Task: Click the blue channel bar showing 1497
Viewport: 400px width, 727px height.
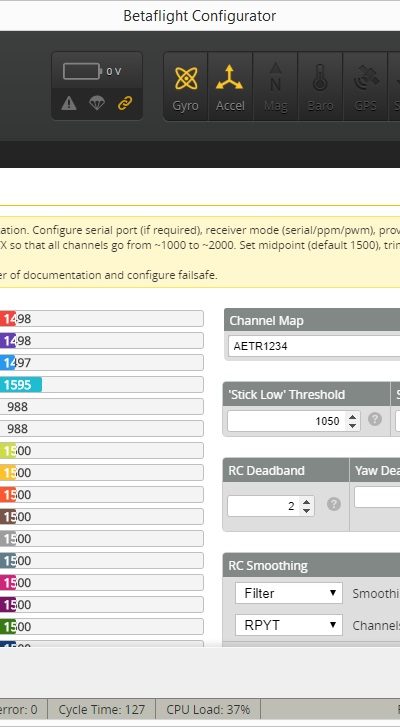Action: coord(102,363)
